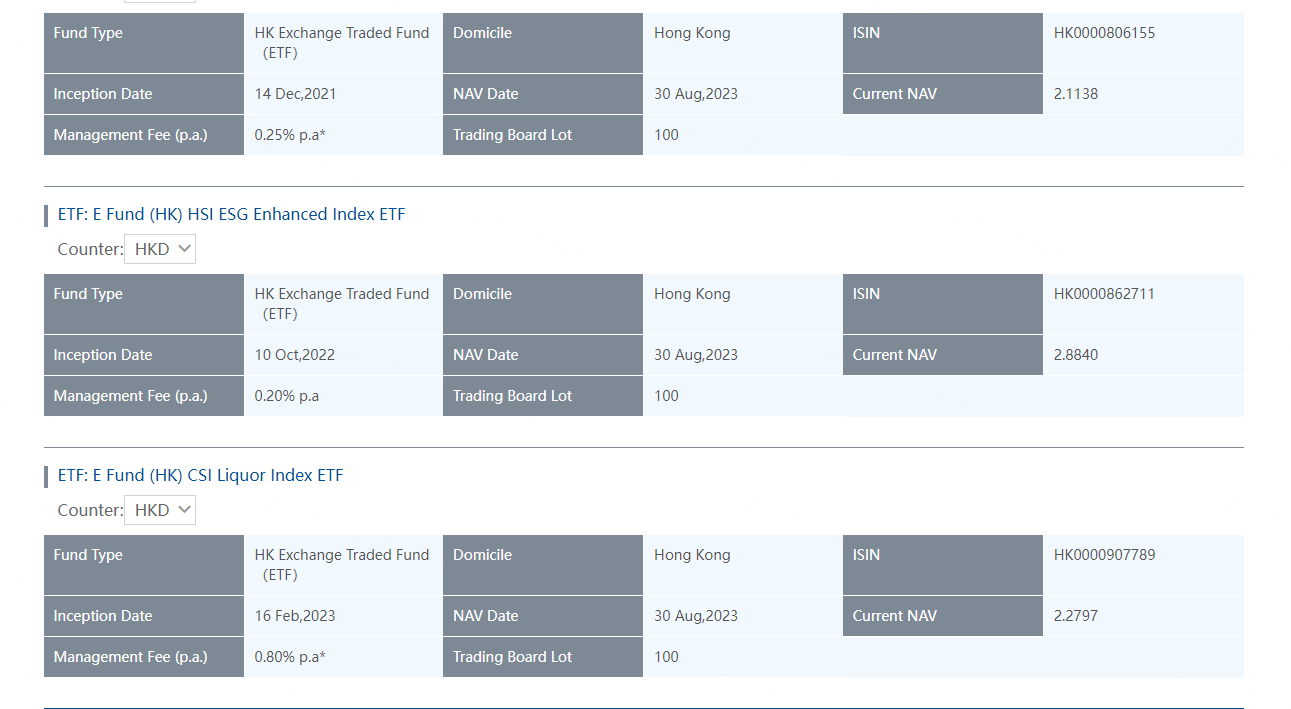Select ISIN HK0000907789 for the CSI Liquor ETF

(1102, 554)
